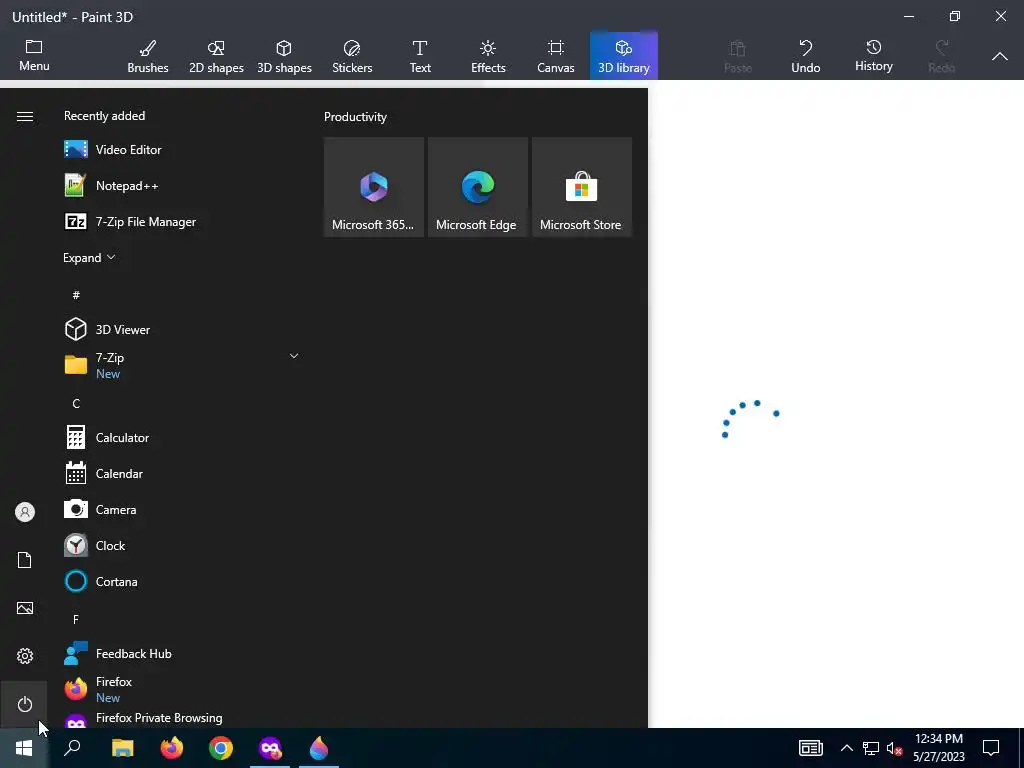1024x768 pixels.
Task: Open the 7-Zip folder entry
Action: (x=183, y=365)
